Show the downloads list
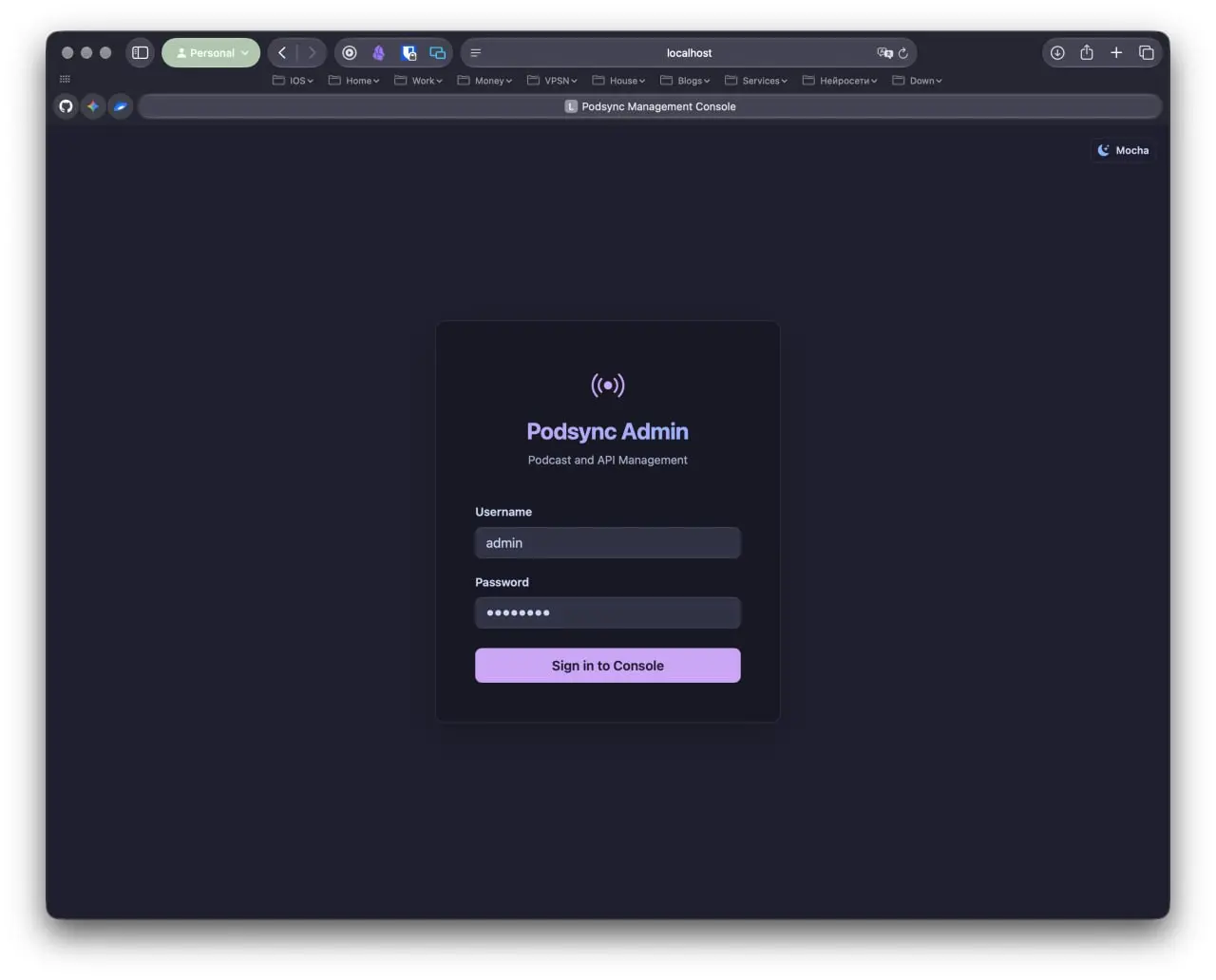This screenshot has width=1216, height=980. [x=1057, y=53]
